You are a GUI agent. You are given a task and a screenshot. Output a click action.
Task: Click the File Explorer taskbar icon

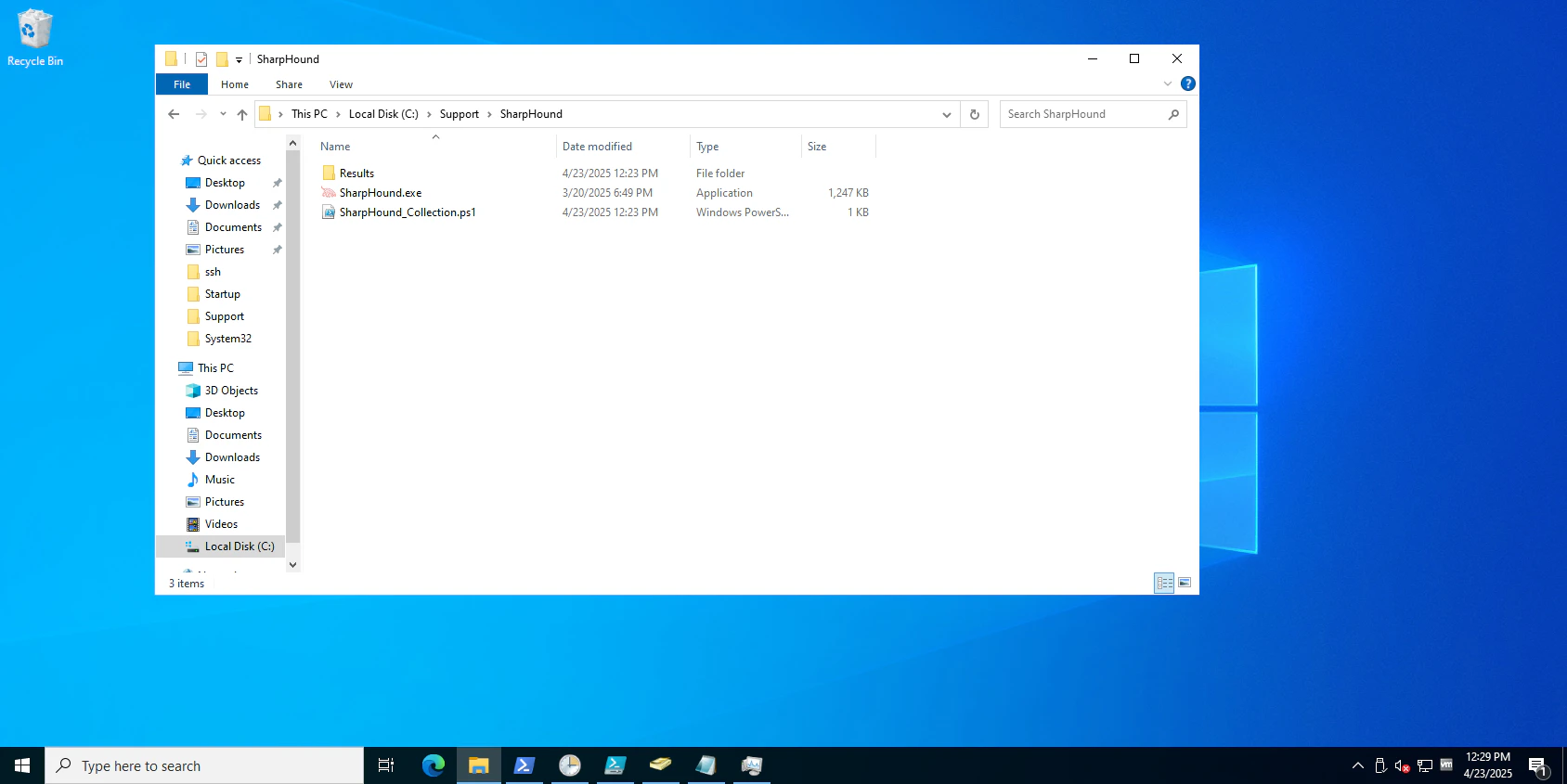pyautogui.click(x=479, y=765)
